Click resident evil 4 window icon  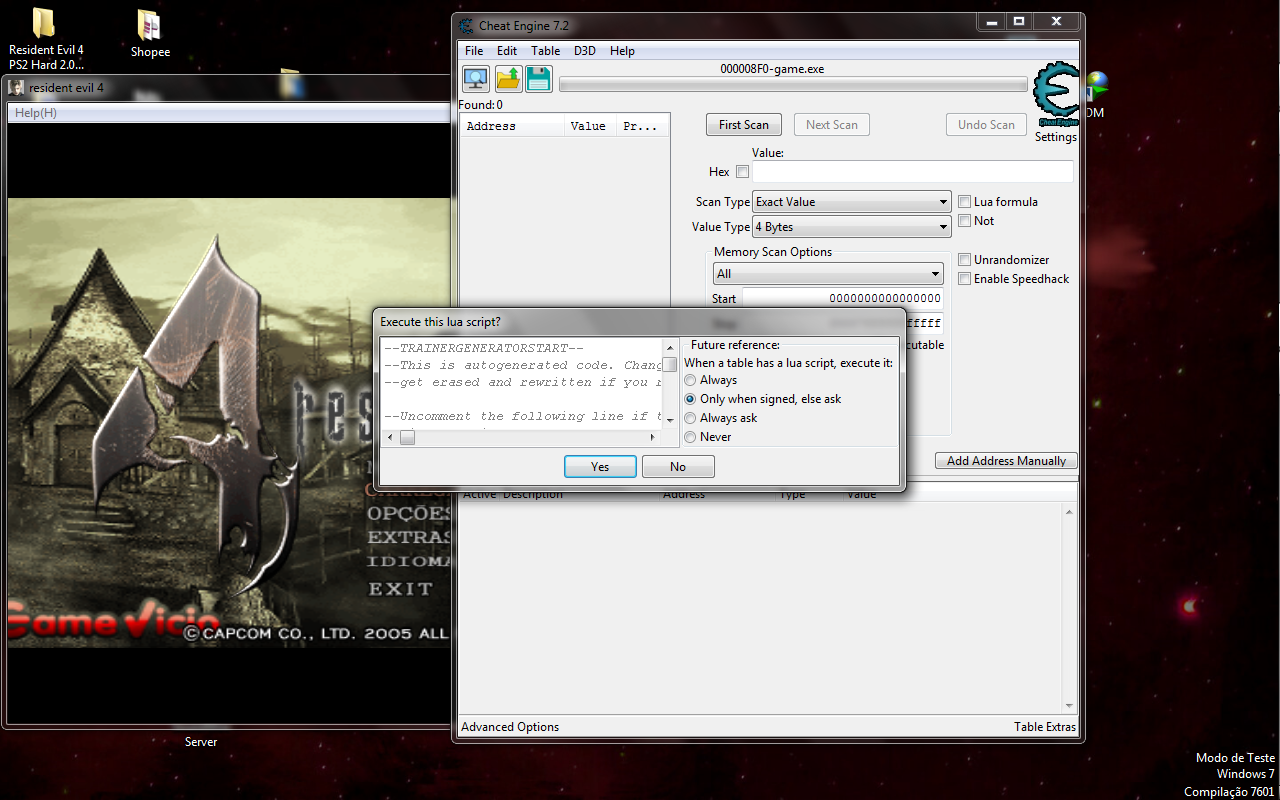point(17,87)
